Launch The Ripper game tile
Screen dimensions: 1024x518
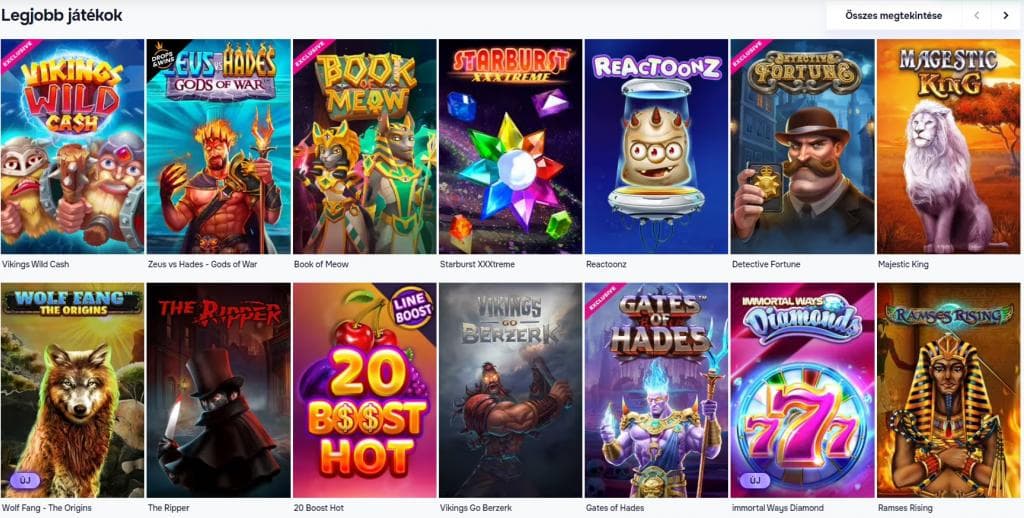tap(218, 391)
